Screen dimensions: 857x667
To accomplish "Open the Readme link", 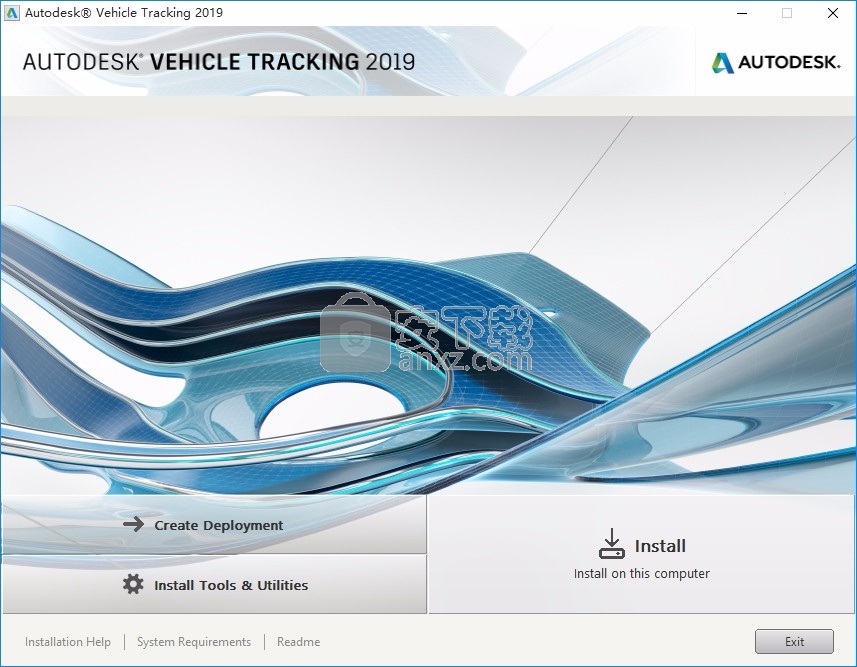I will (x=298, y=642).
